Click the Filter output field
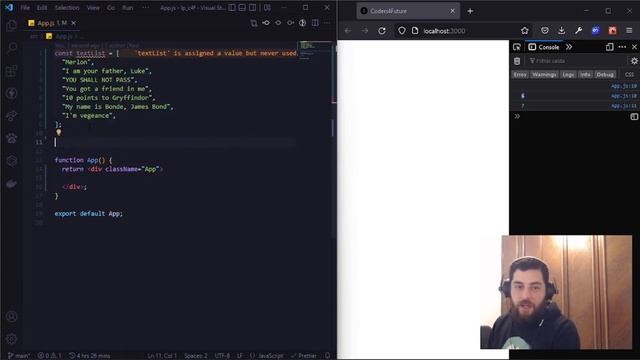 576,61
